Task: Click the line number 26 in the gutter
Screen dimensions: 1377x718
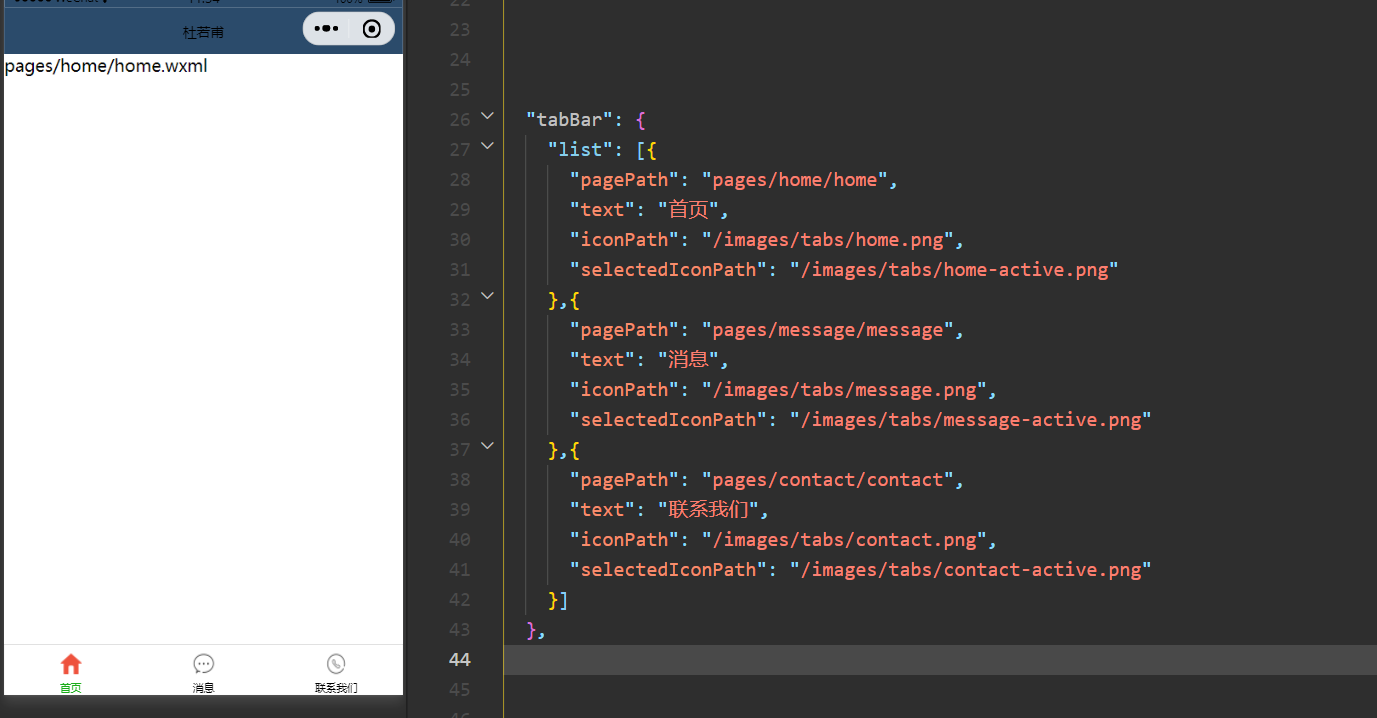Action: [x=460, y=120]
